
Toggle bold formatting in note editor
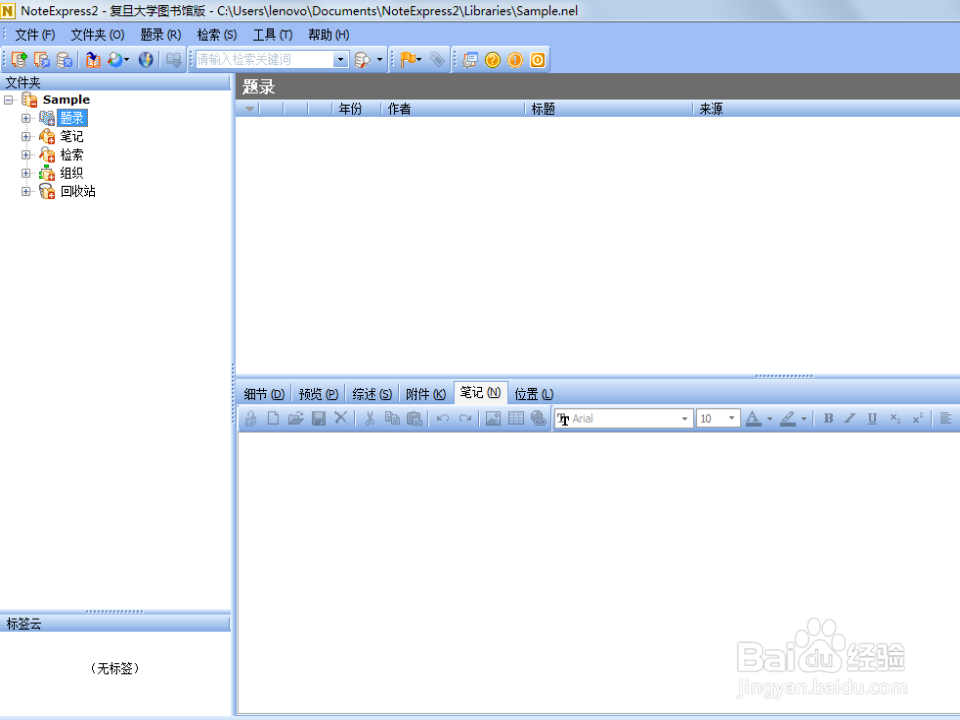click(828, 418)
